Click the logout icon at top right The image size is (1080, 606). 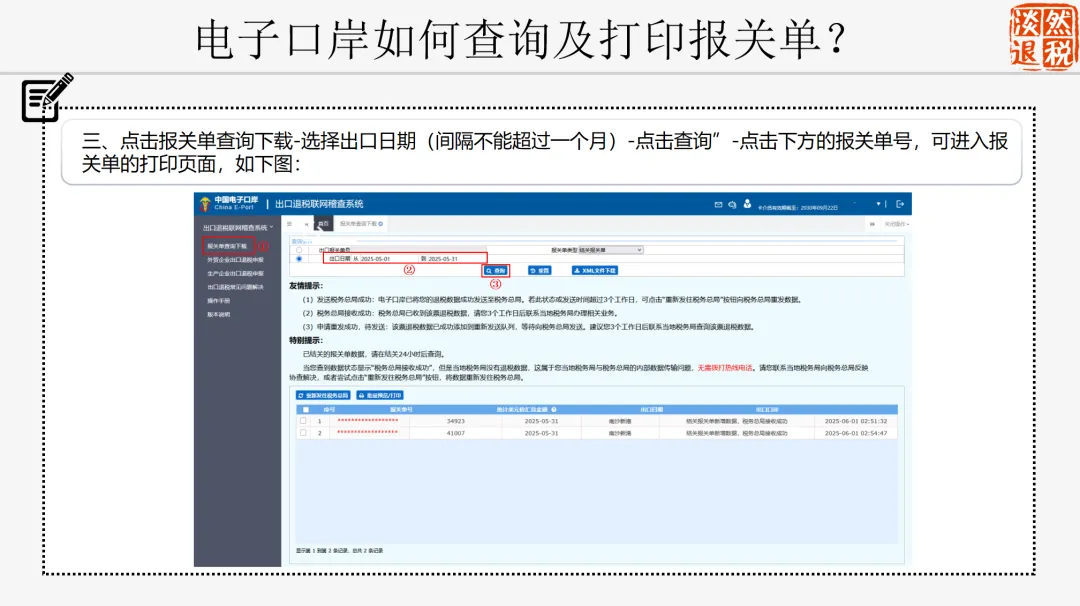click(x=900, y=204)
